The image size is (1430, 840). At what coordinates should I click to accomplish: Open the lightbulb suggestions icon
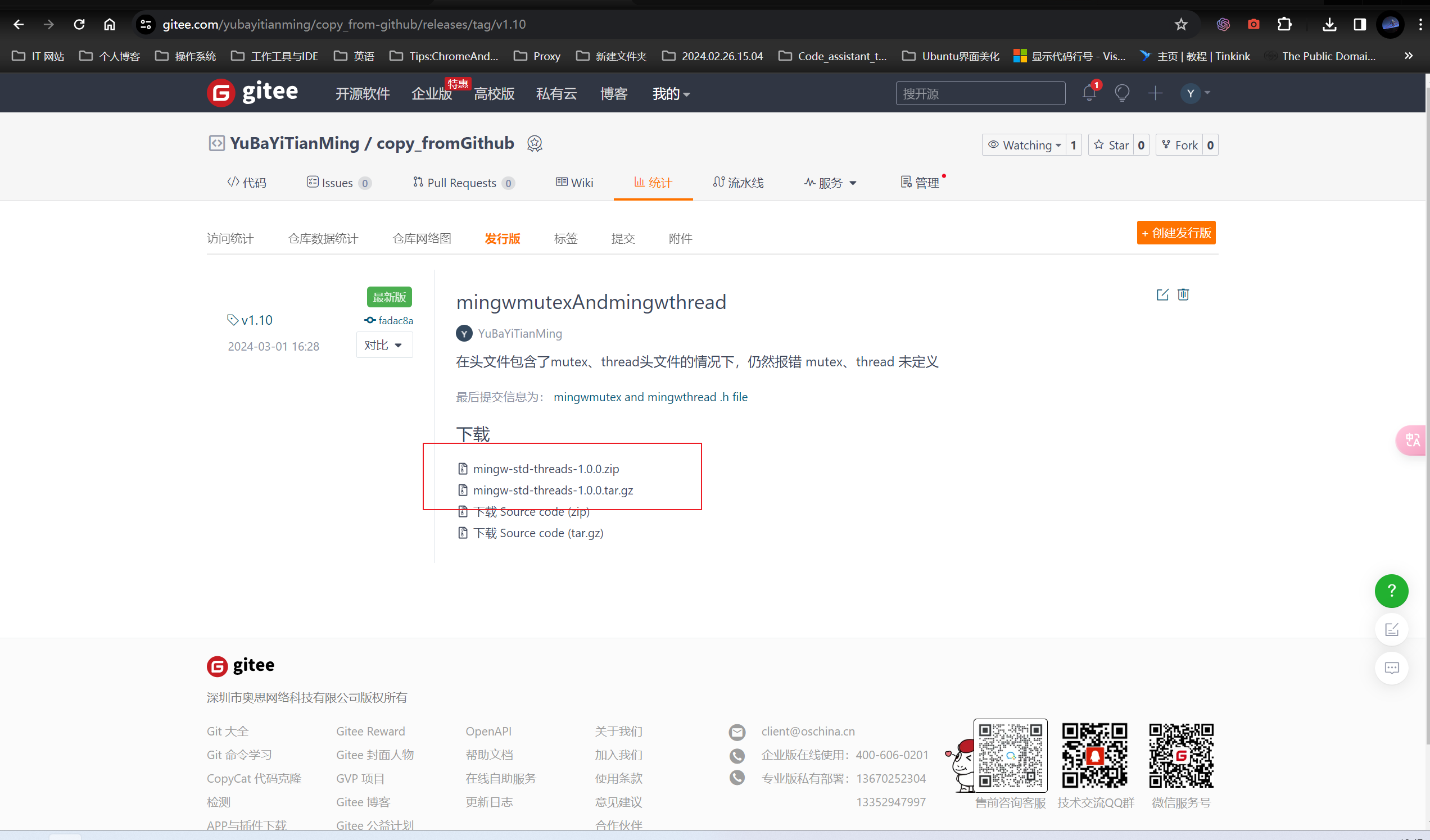(x=1122, y=93)
